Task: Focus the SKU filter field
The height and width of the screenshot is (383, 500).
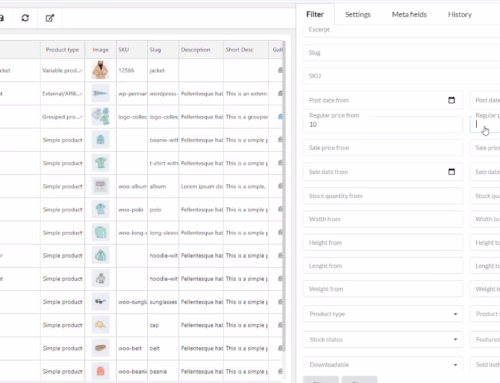Action: pos(401,76)
